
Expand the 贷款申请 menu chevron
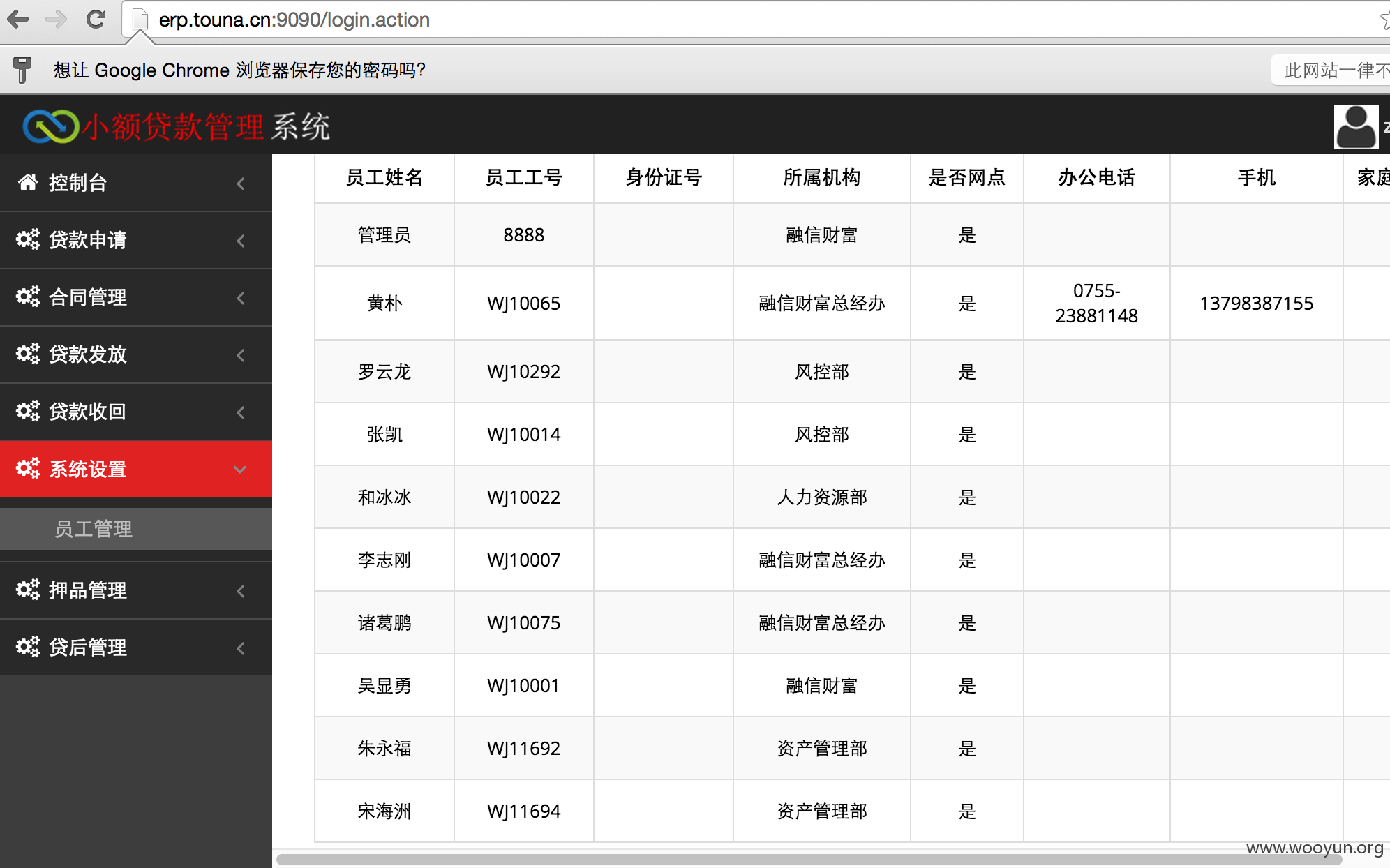241,241
